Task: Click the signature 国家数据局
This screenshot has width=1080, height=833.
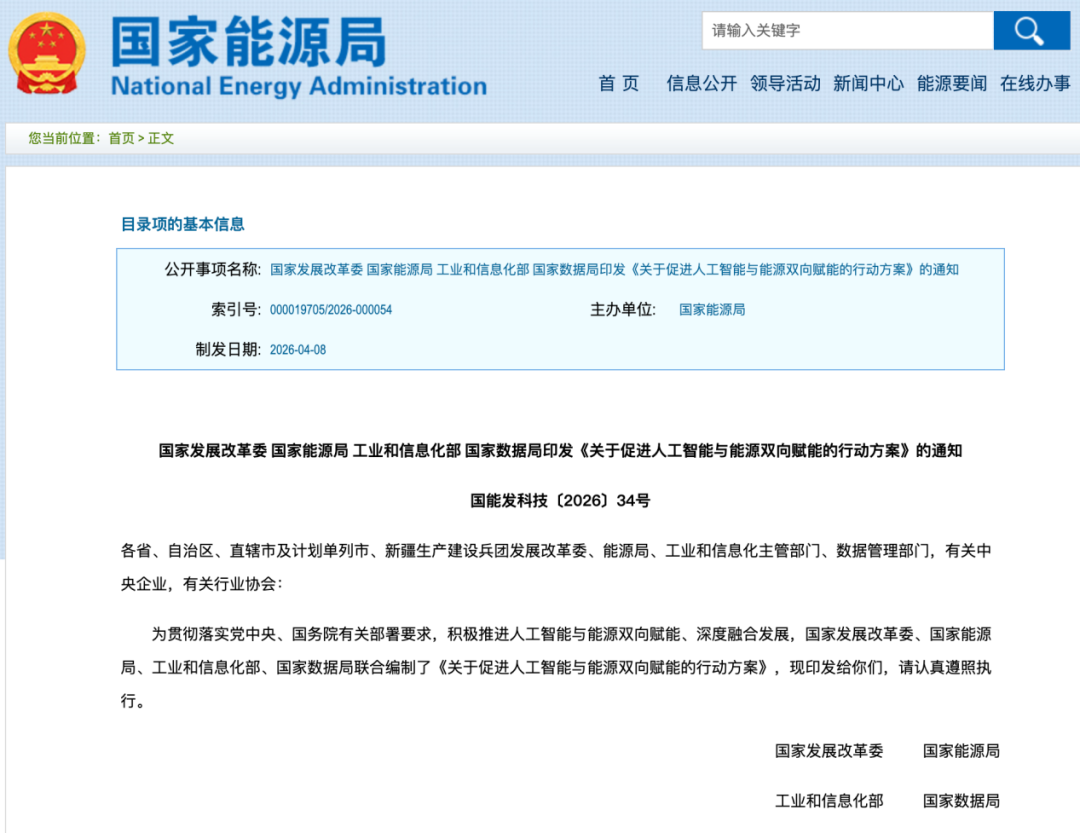Action: pyautogui.click(x=961, y=801)
